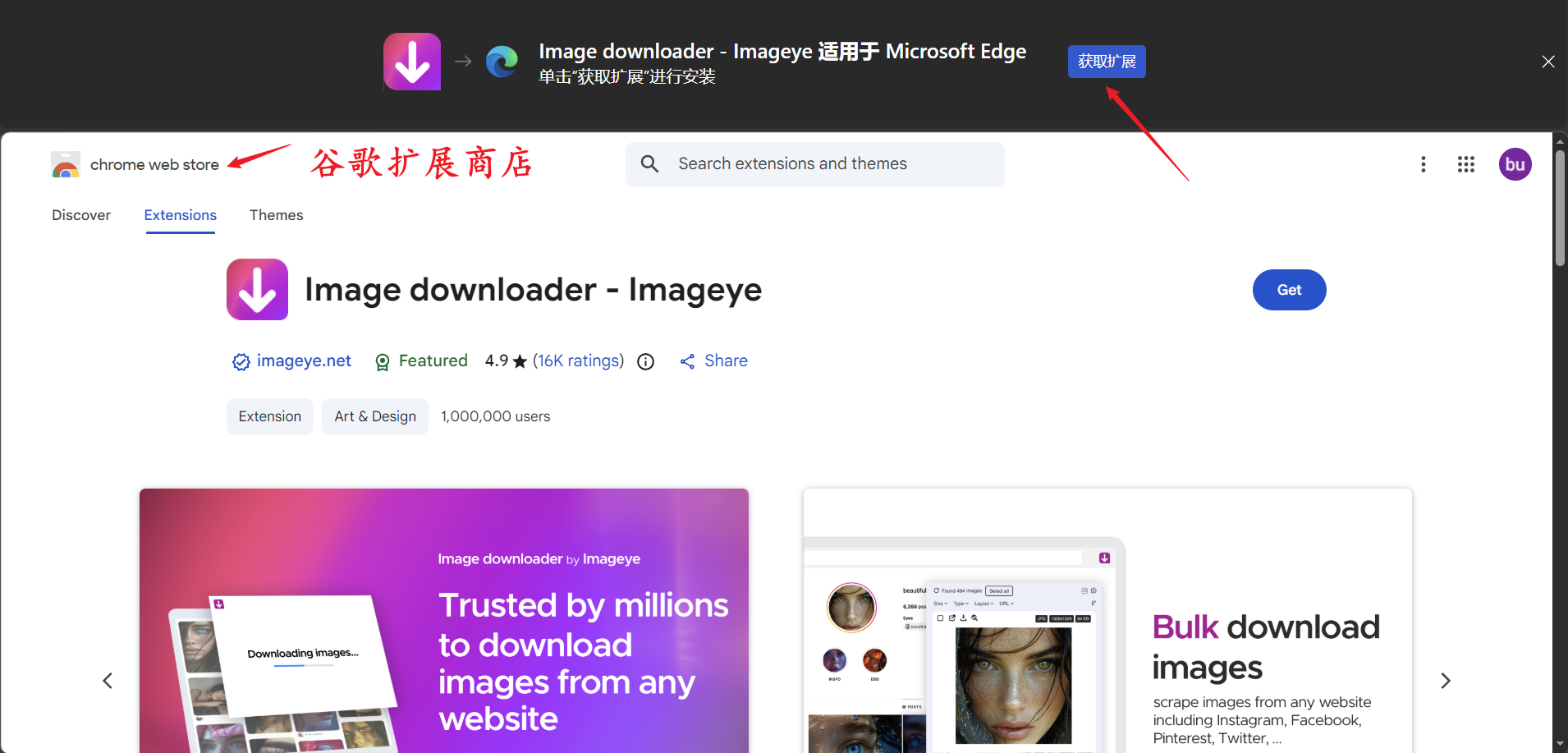Select the Extension category chip
Image resolution: width=1568 pixels, height=753 pixels.
click(270, 416)
